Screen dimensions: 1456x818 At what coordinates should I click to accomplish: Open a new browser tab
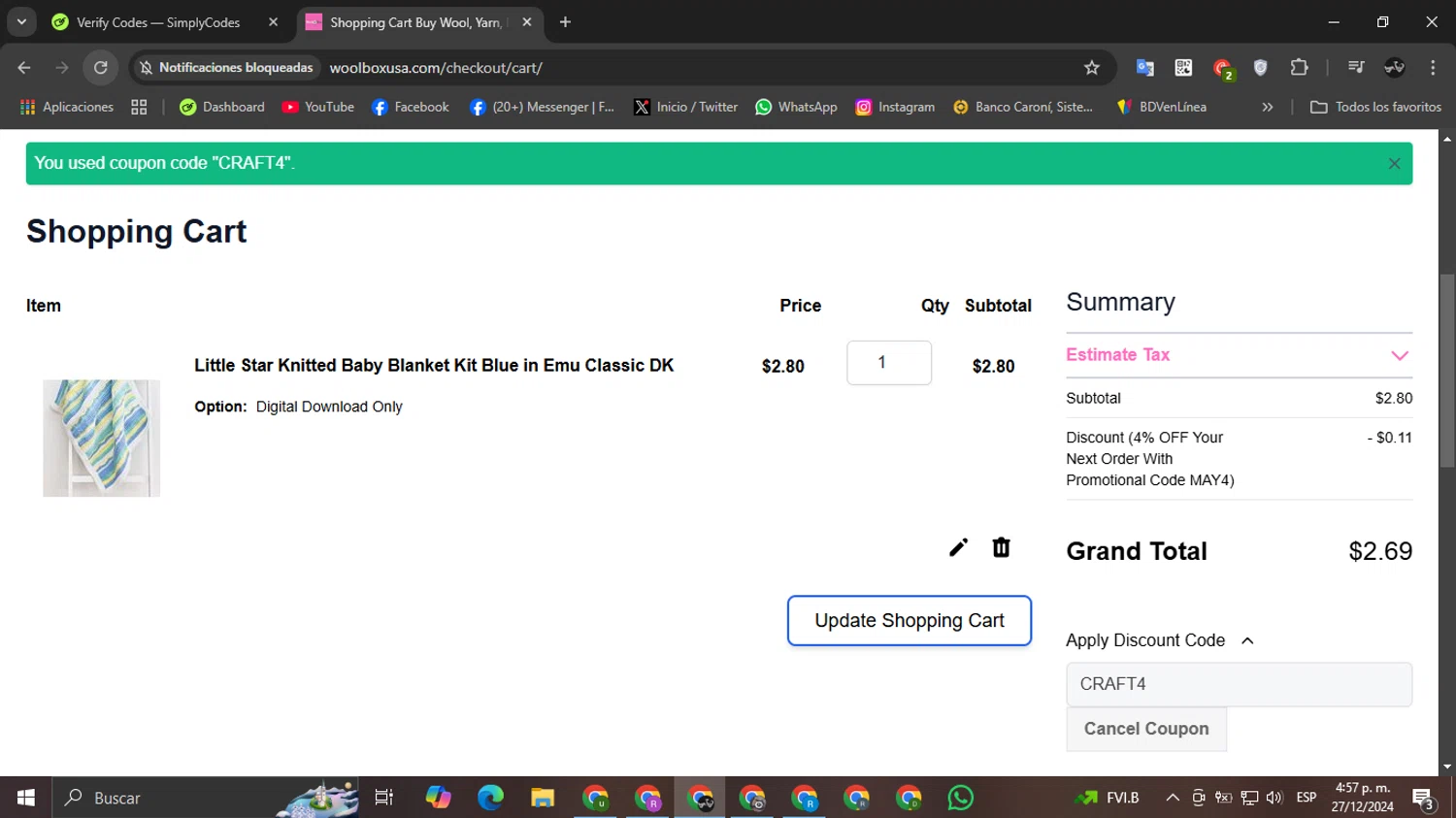[x=565, y=22]
